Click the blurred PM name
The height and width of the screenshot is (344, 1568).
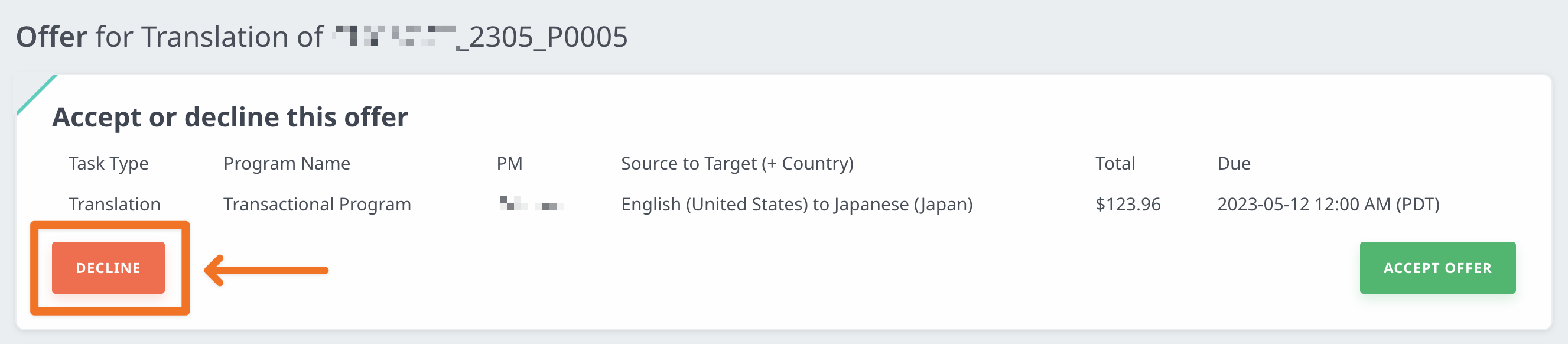click(x=530, y=204)
